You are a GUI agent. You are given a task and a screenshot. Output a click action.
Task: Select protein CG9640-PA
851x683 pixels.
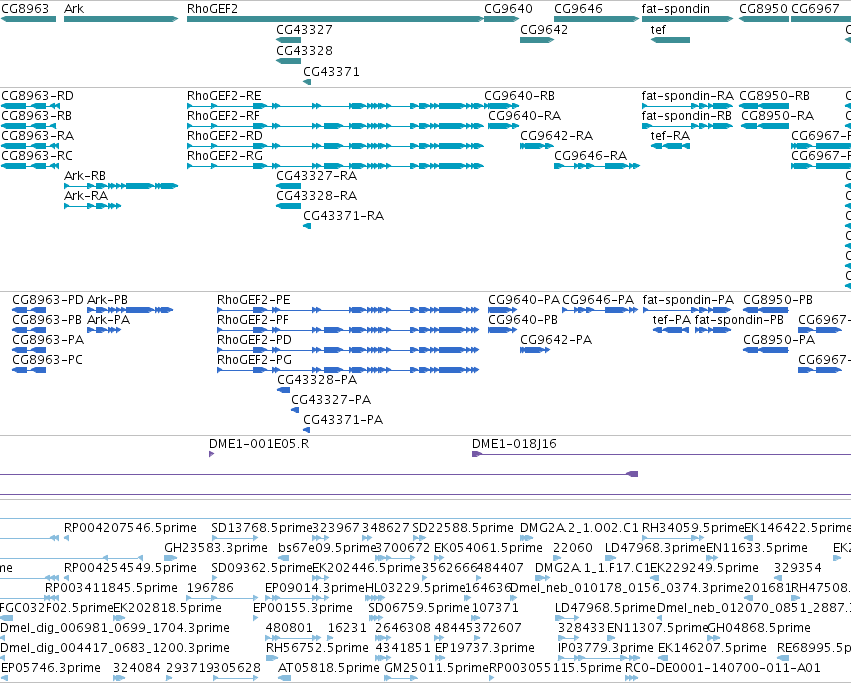(503, 310)
